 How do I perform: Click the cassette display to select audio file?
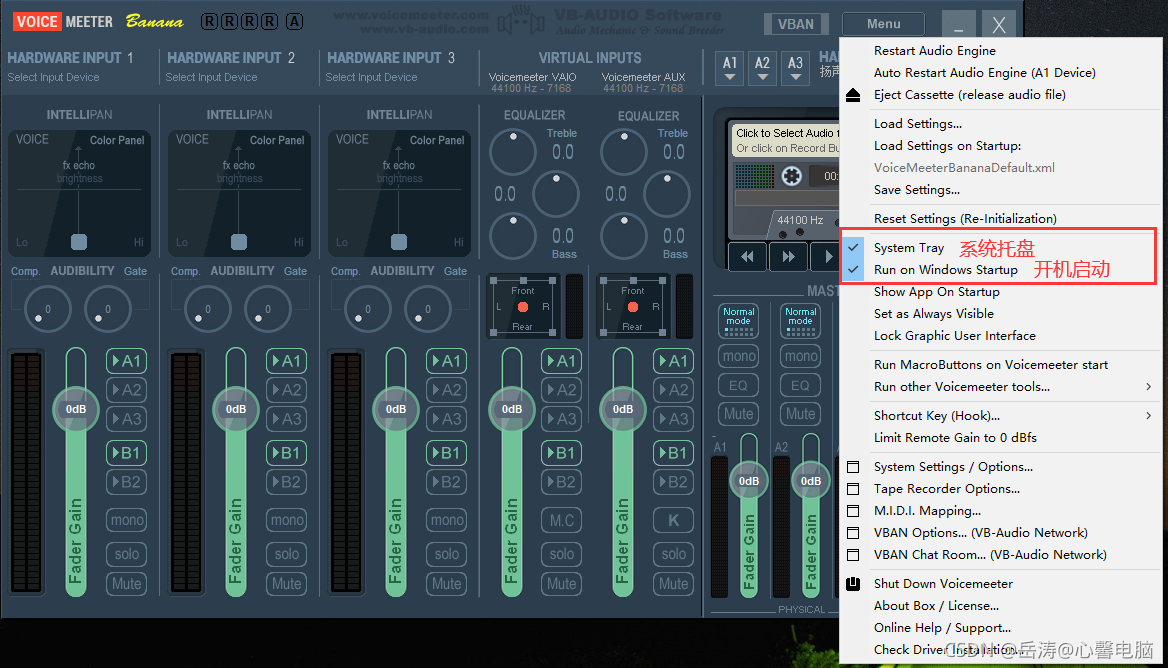[x=787, y=140]
